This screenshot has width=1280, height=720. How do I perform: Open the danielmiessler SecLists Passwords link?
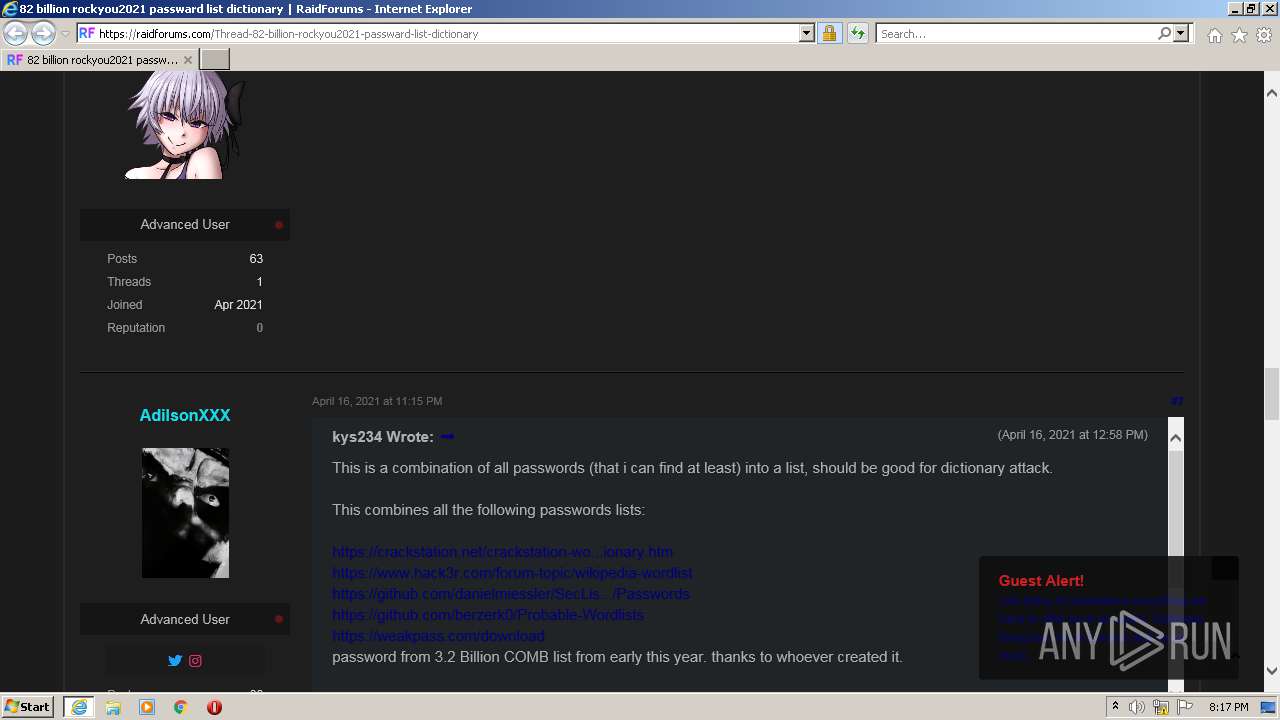coord(511,594)
